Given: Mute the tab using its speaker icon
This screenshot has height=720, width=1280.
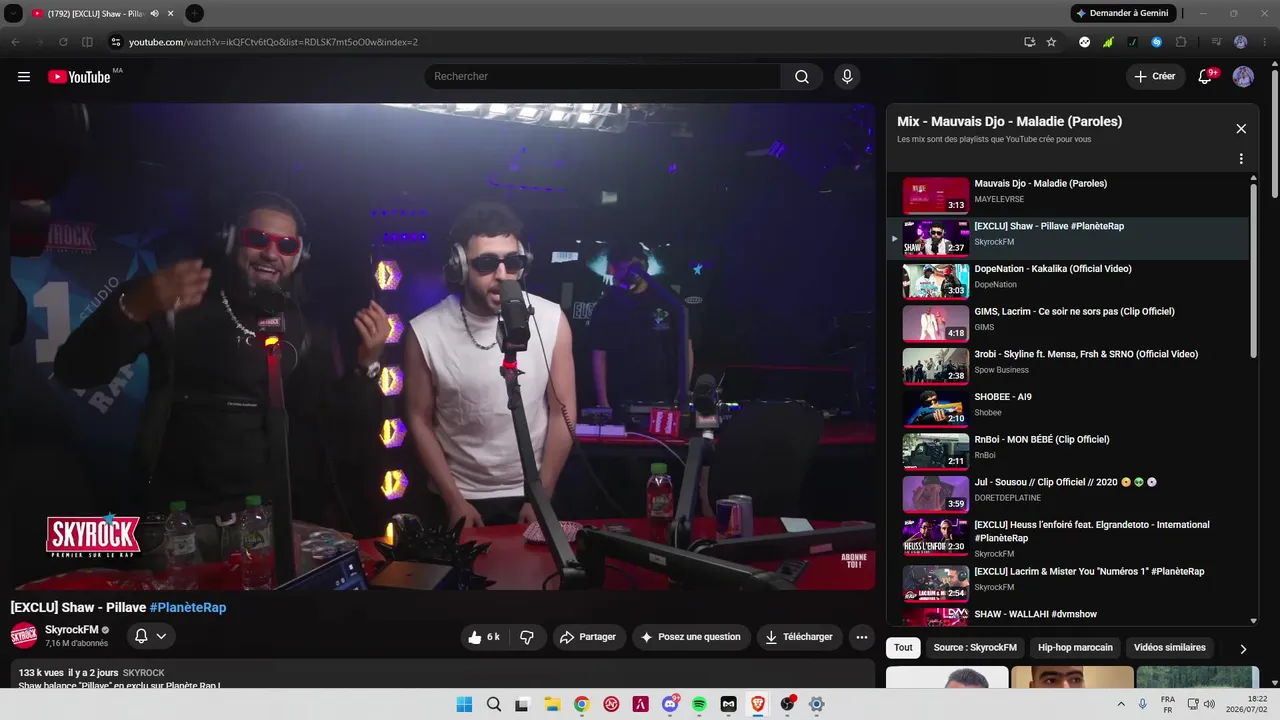Looking at the screenshot, I should (154, 14).
